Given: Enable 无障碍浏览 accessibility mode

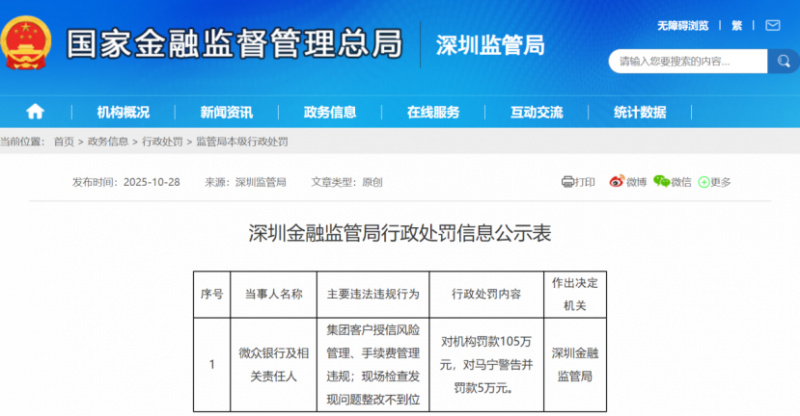Looking at the screenshot, I should point(683,24).
